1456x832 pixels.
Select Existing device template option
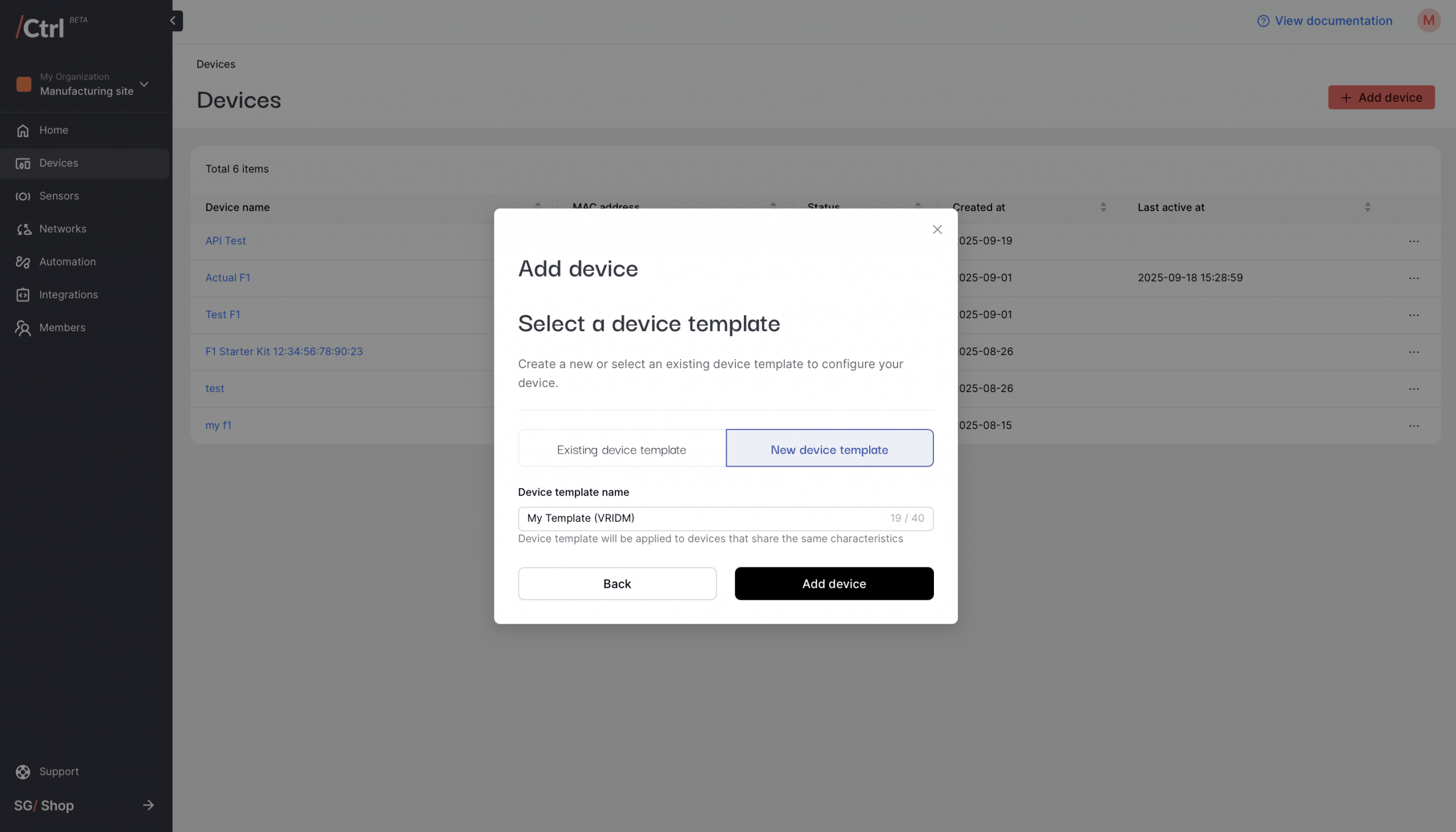tap(621, 449)
